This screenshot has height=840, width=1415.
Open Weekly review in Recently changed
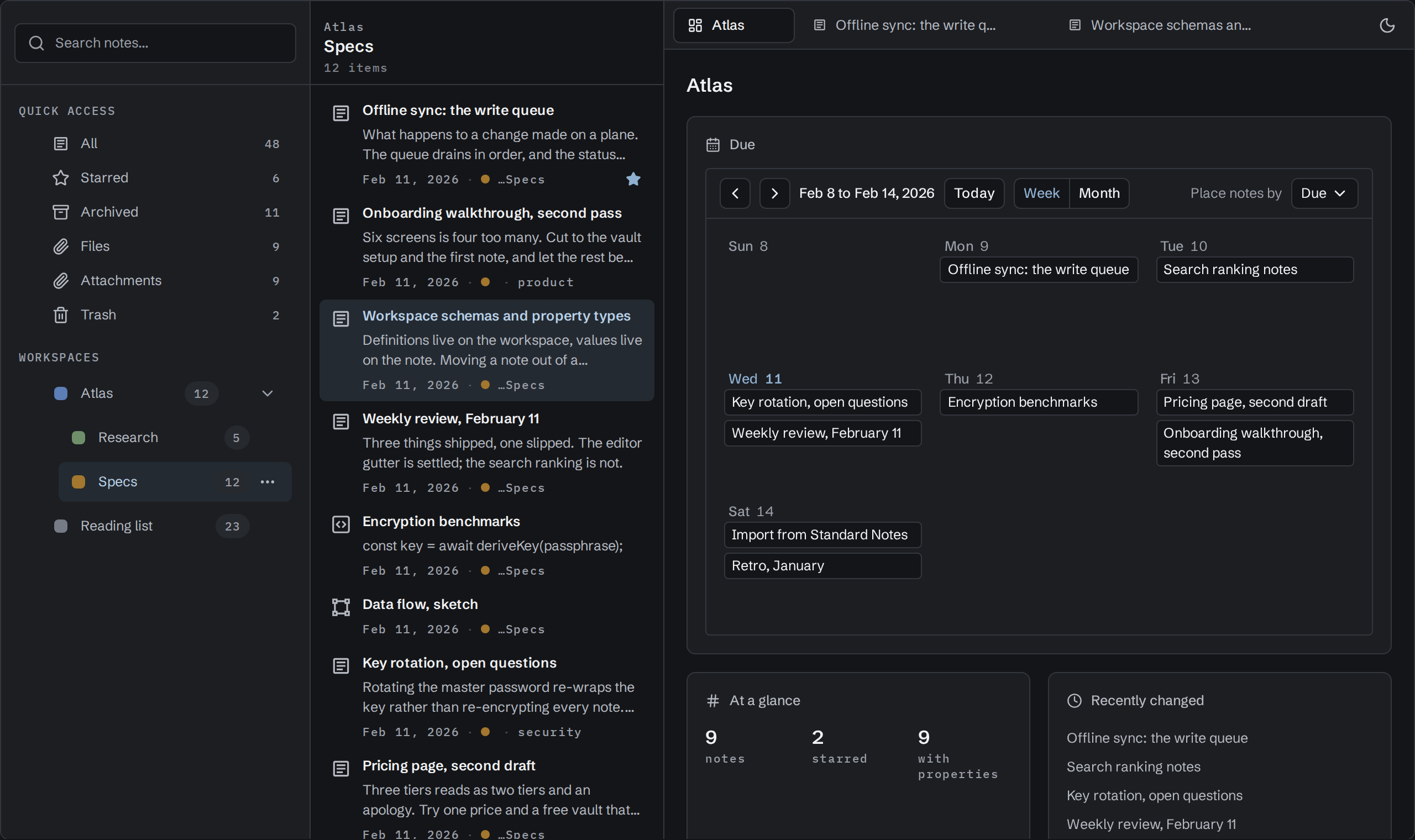click(x=1151, y=824)
